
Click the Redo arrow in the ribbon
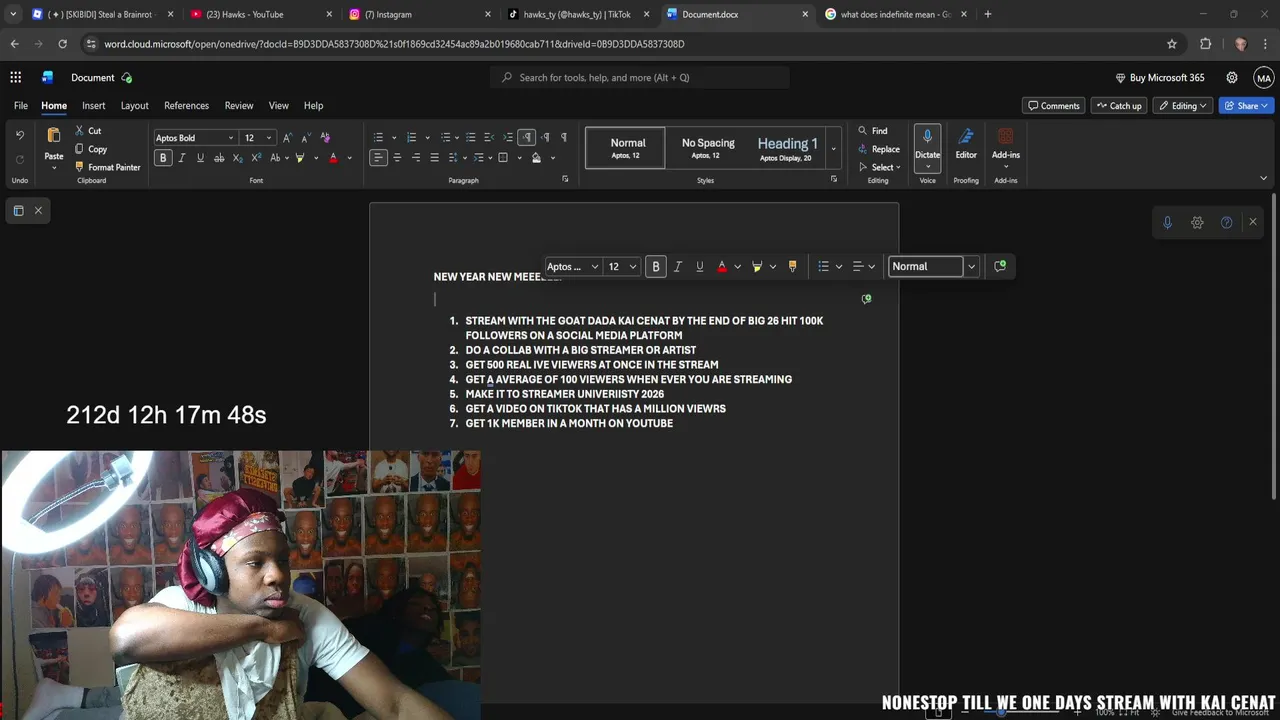(x=19, y=159)
